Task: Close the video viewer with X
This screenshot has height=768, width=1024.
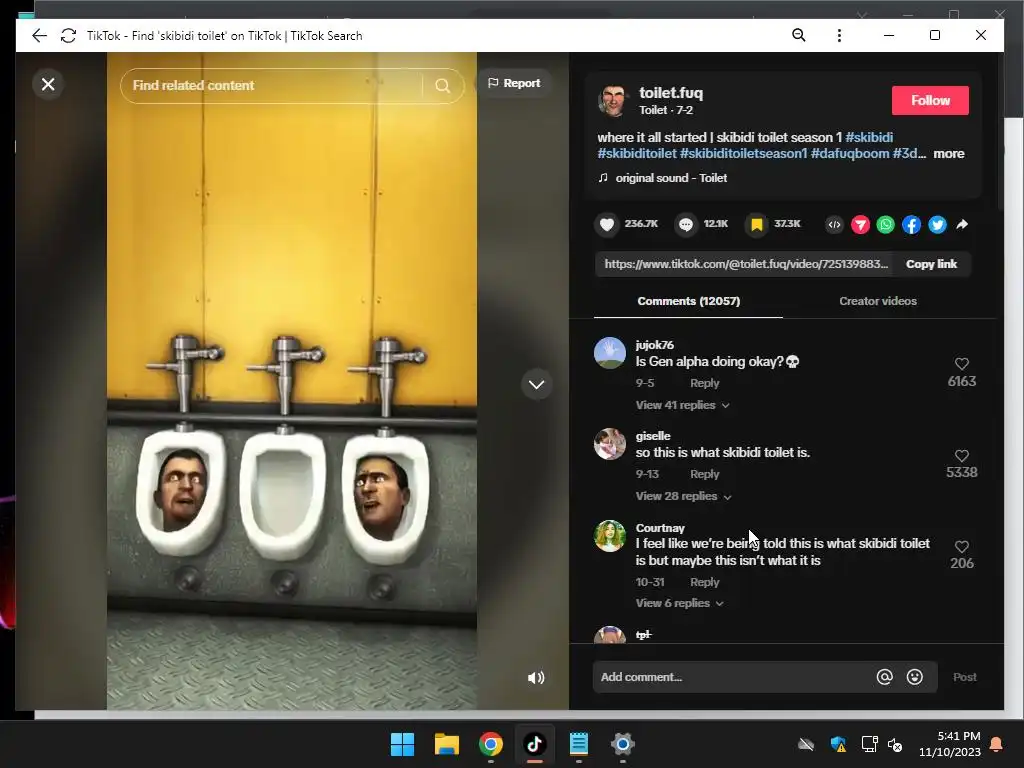Action: click(48, 84)
